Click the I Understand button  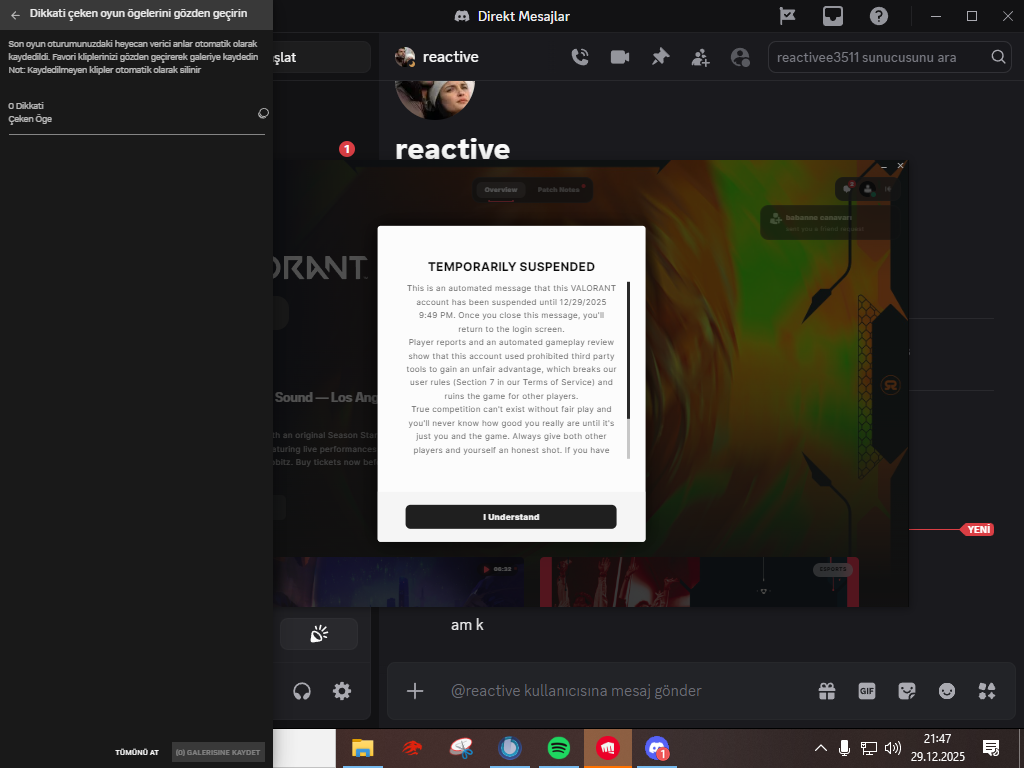(511, 517)
